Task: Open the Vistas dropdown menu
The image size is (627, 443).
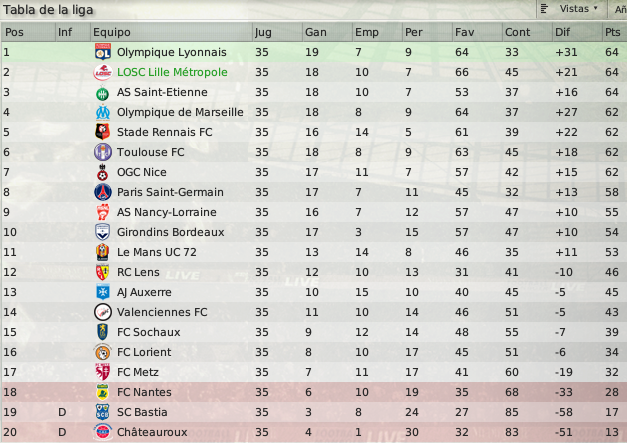Action: click(x=571, y=9)
